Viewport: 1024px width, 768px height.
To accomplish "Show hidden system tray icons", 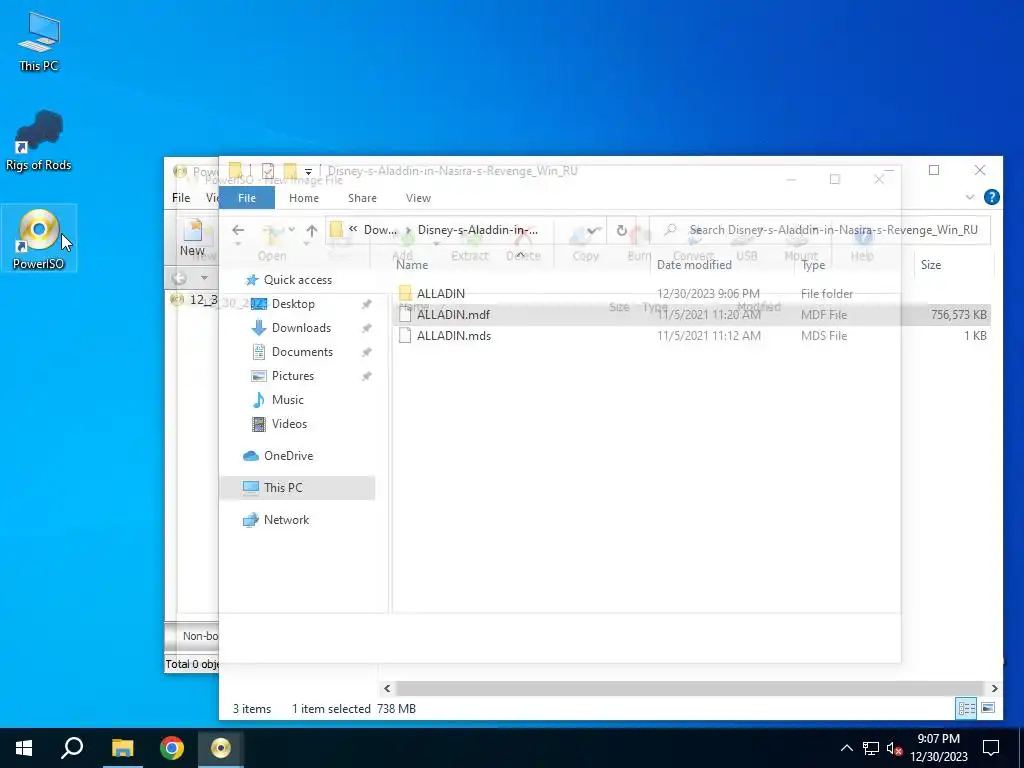I will (846, 748).
